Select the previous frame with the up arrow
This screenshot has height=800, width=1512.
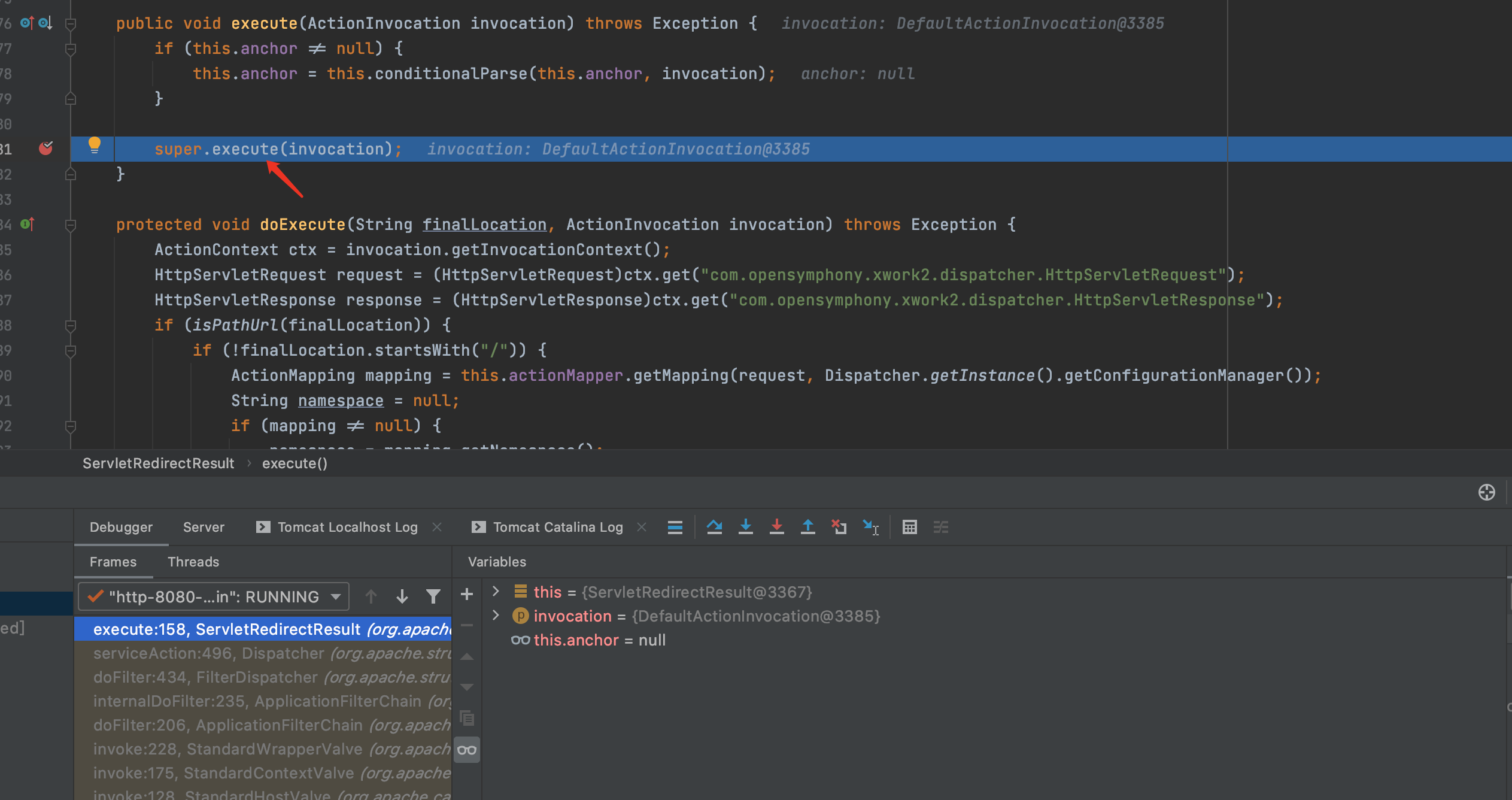(x=371, y=596)
